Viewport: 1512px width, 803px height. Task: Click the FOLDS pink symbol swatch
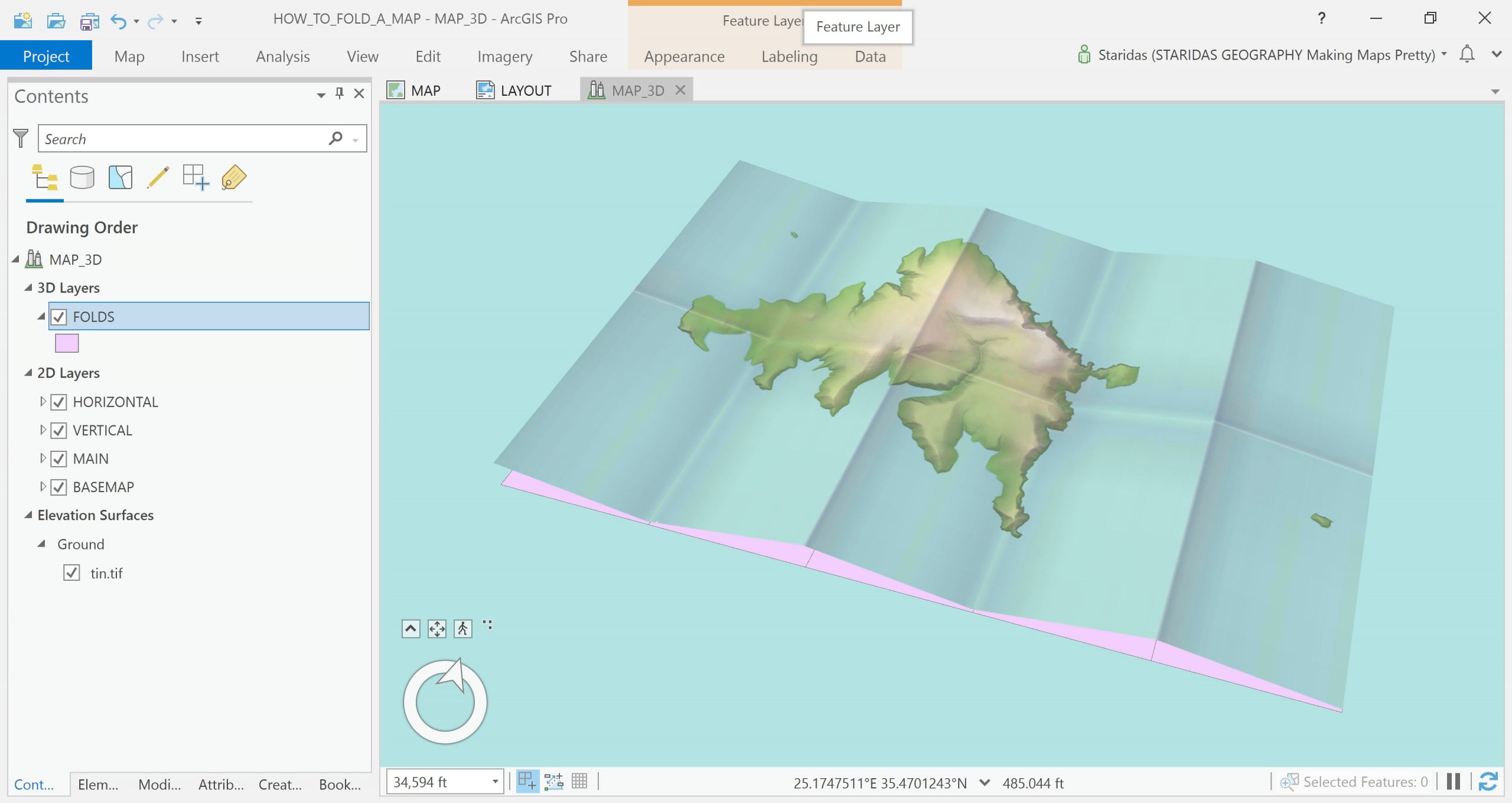pyautogui.click(x=67, y=343)
